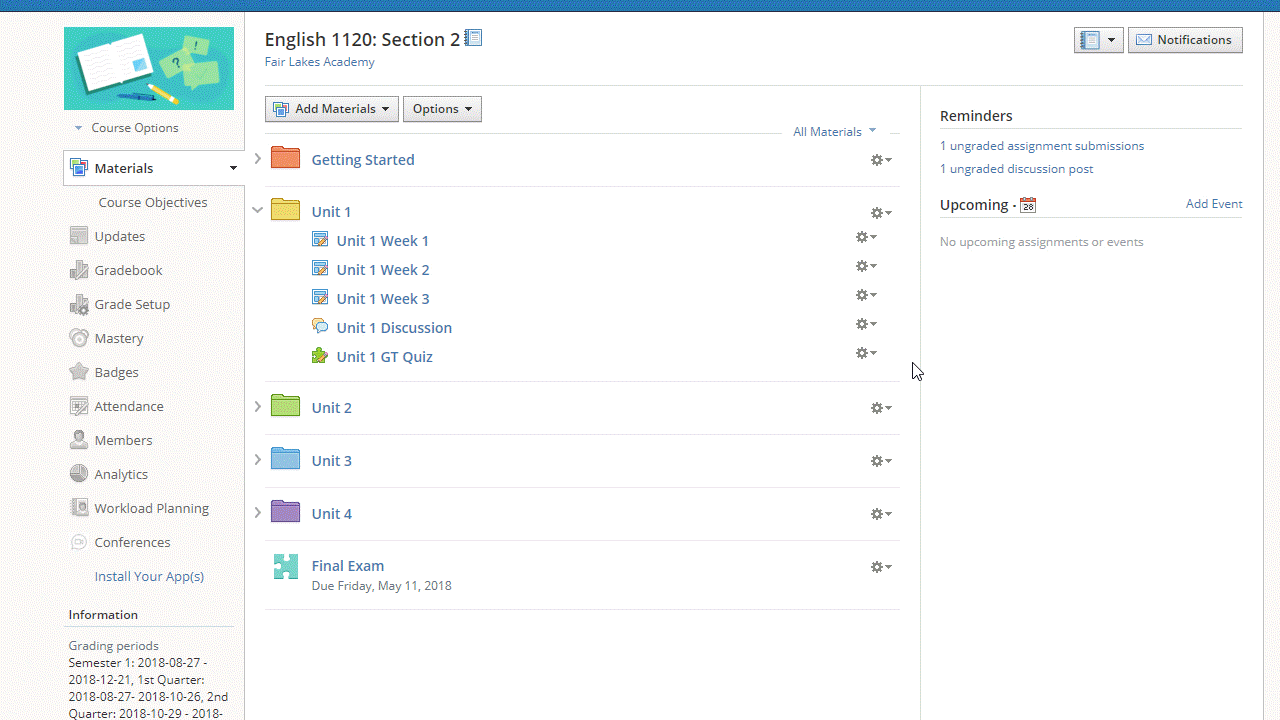1280x720 pixels.
Task: Open the Attendance sidebar icon
Action: 79,406
